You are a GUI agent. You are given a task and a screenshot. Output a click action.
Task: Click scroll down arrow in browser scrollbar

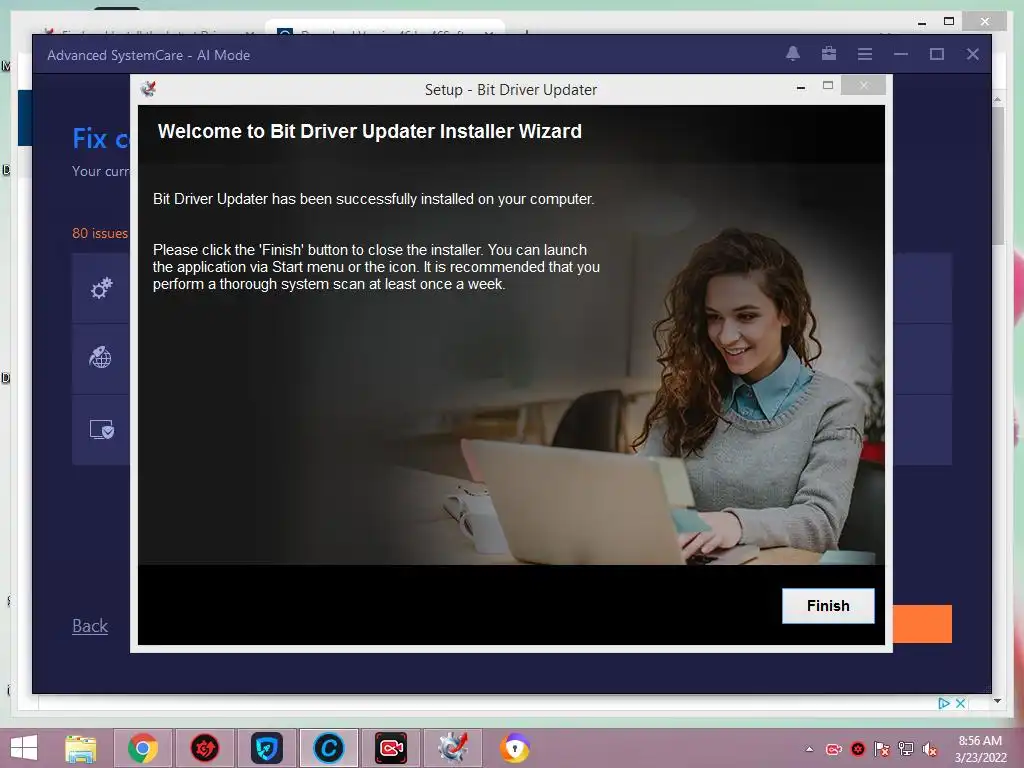[997, 701]
